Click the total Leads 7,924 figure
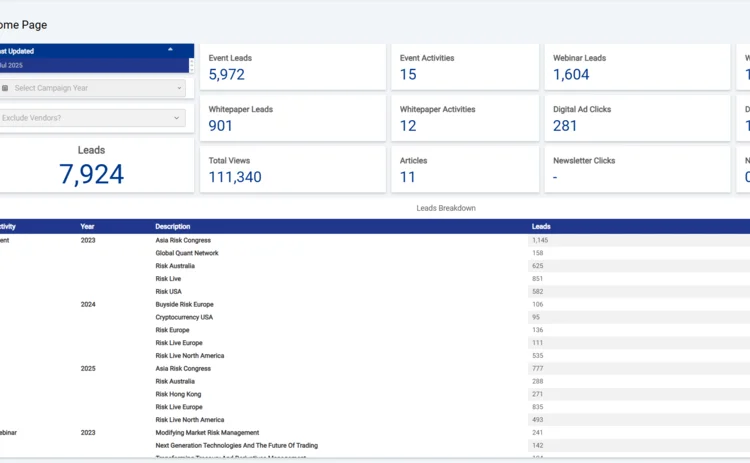750x463 pixels. (91, 174)
